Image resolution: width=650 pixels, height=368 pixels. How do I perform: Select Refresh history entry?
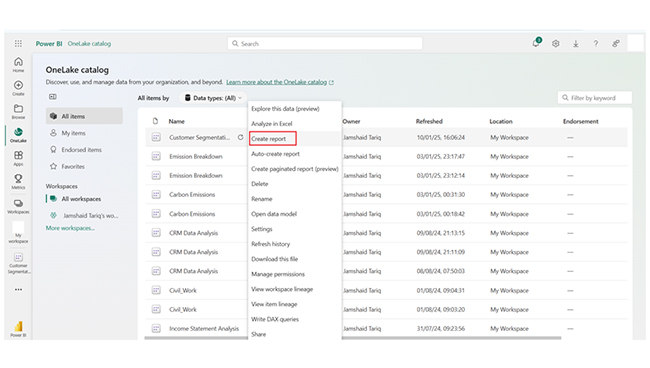click(x=270, y=244)
